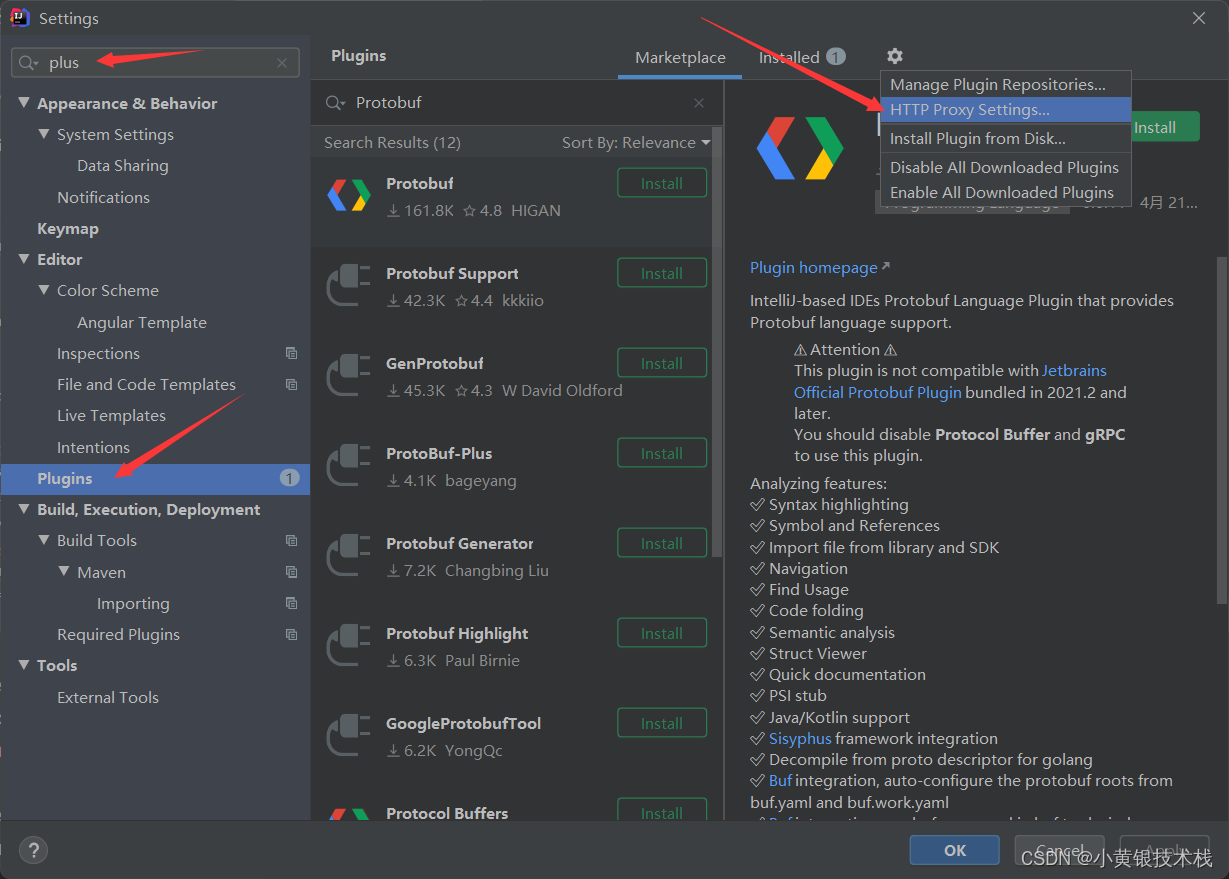Install the GenProtobuf plugin
This screenshot has width=1229, height=879.
point(662,363)
